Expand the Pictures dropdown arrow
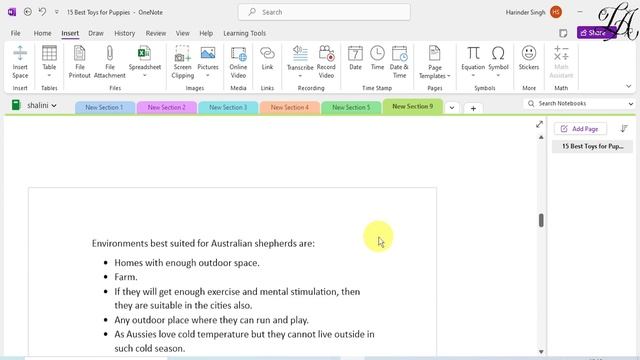Screen dimensions: 640x360 208,76
